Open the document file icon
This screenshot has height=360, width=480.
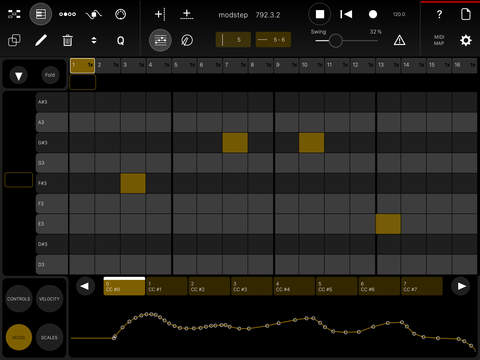click(x=466, y=14)
